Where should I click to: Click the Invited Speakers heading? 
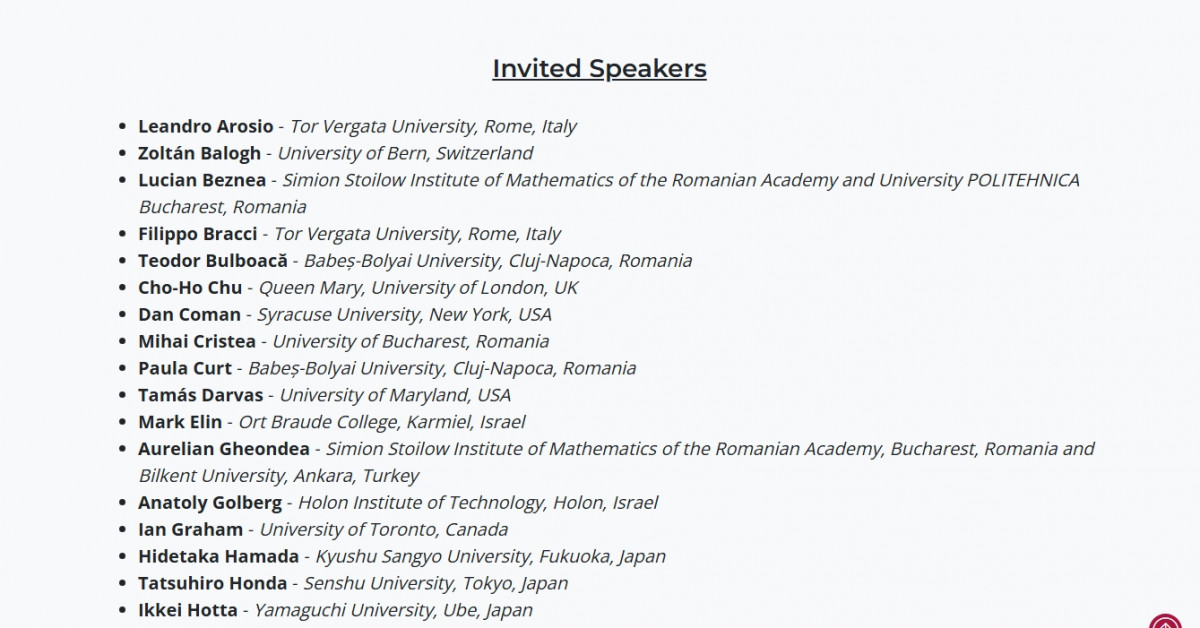click(599, 68)
